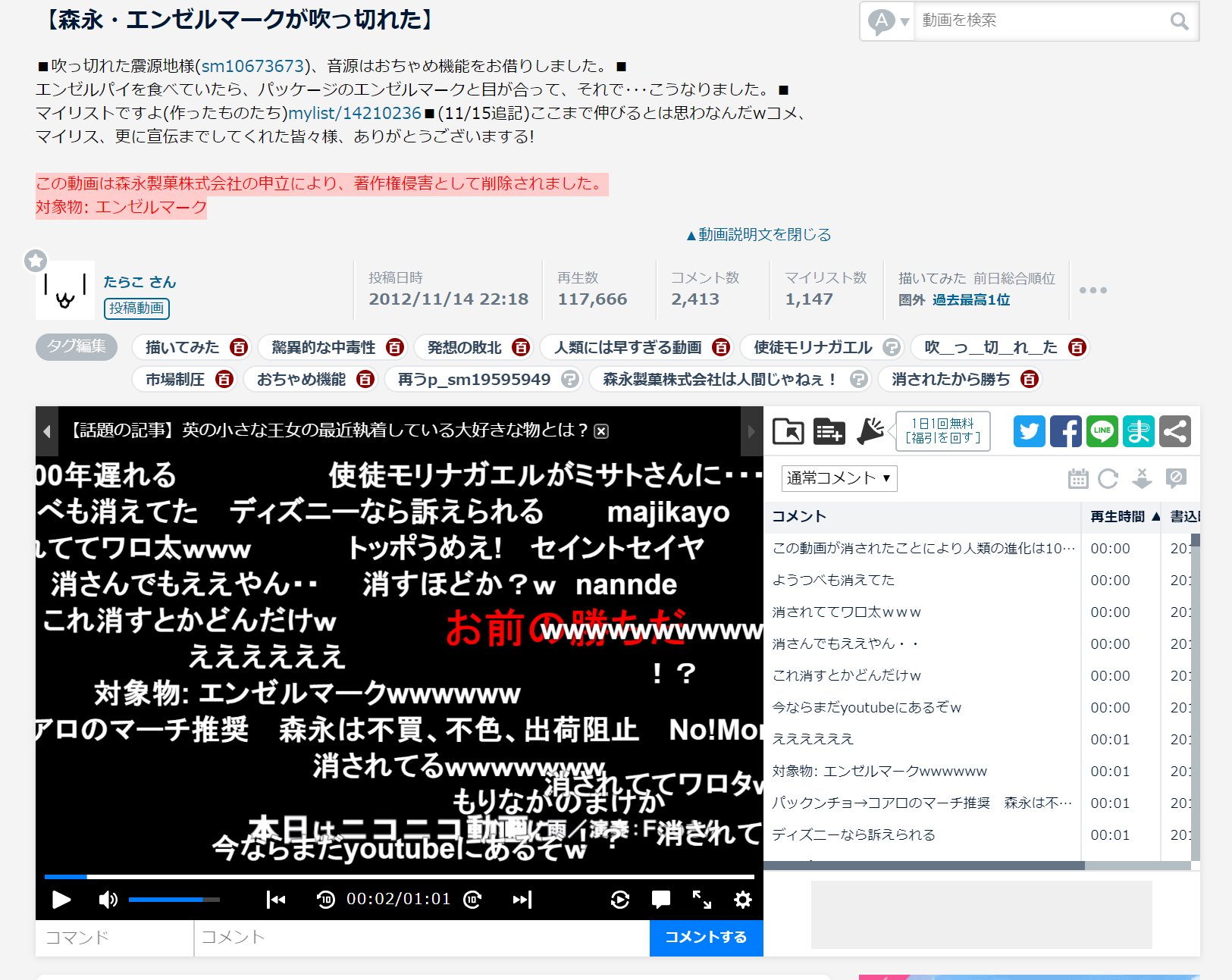Open the three-dots more menu
Viewport: 1232px width, 980px height.
(1092, 290)
